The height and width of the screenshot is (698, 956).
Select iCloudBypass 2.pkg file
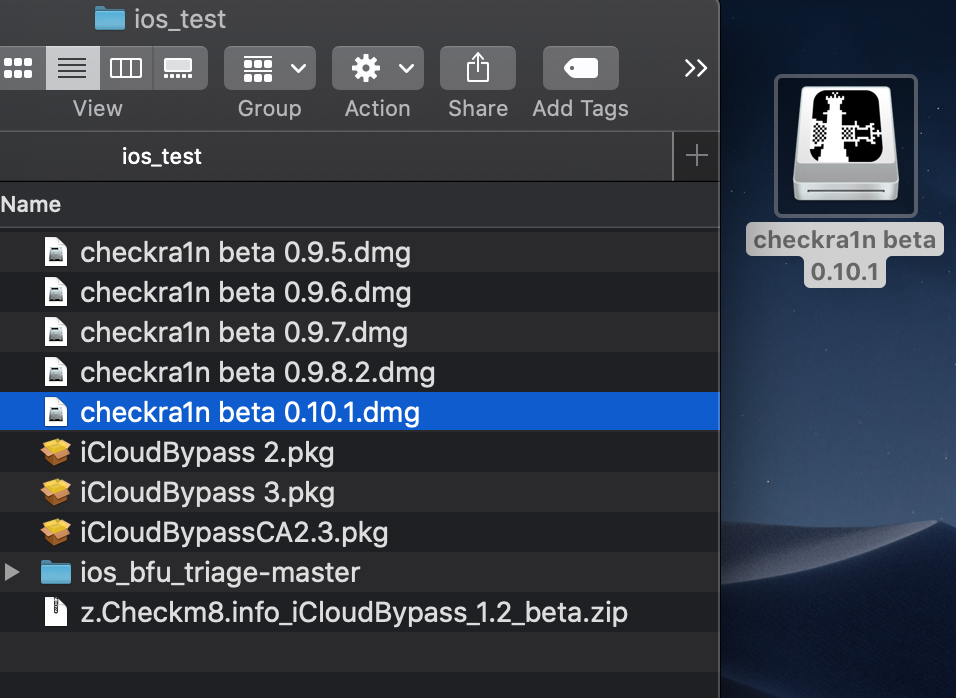click(360, 452)
